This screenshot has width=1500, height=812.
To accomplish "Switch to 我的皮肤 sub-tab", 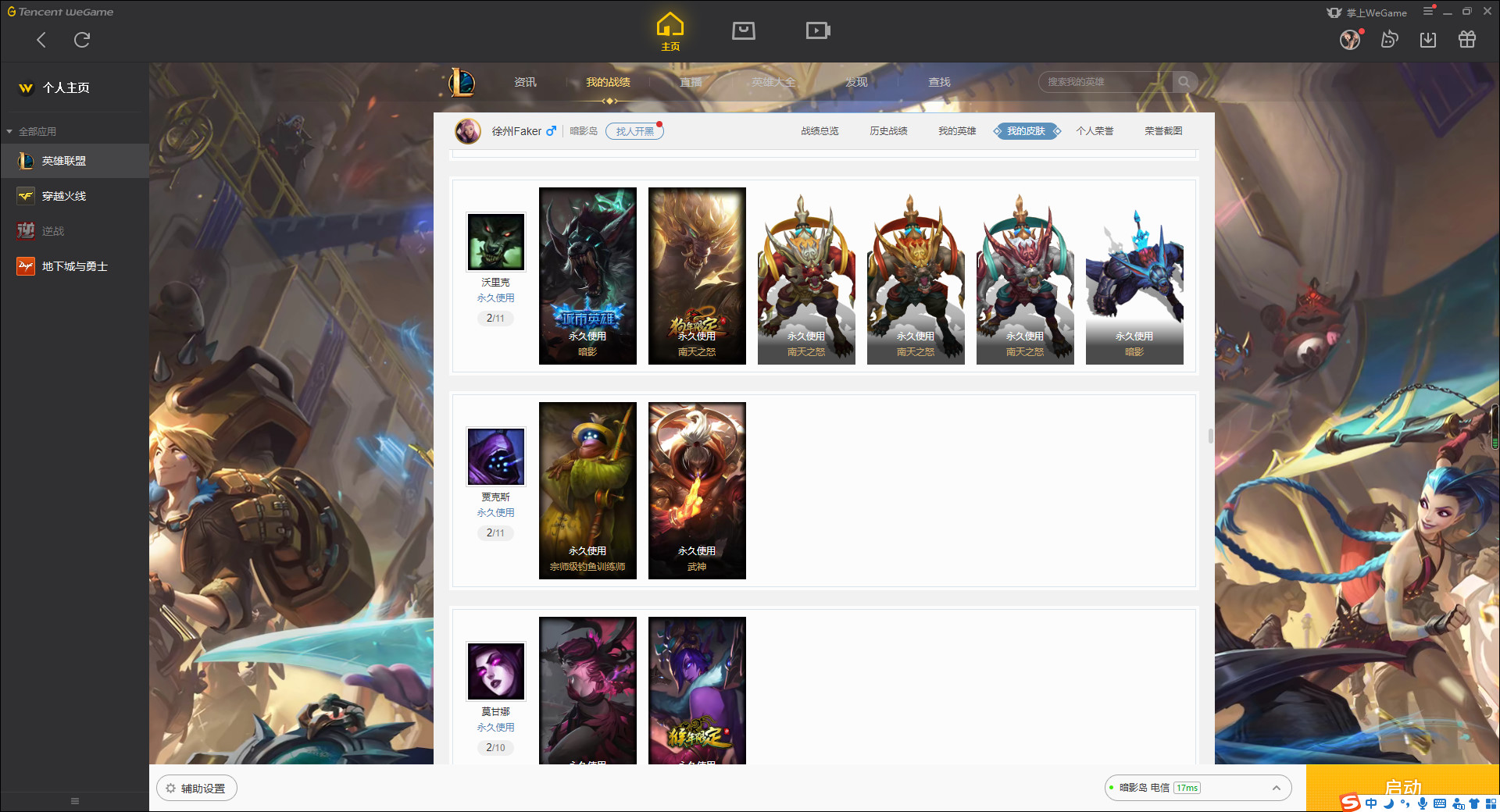I will pyautogui.click(x=1027, y=131).
